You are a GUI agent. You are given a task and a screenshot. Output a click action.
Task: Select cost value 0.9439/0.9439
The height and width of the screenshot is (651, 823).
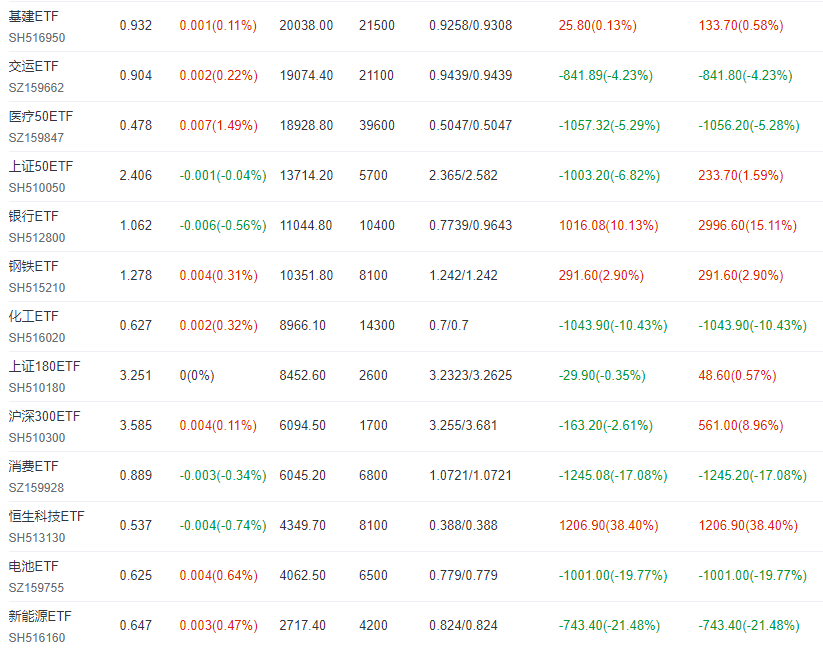[470, 76]
